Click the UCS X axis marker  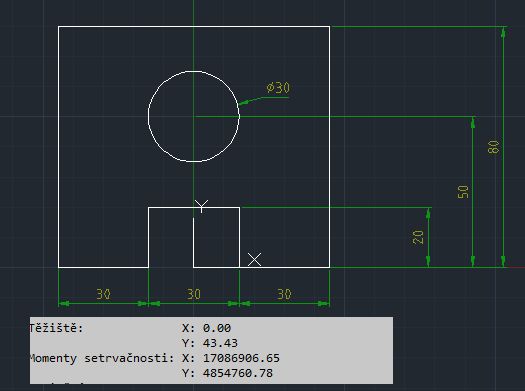tap(254, 260)
